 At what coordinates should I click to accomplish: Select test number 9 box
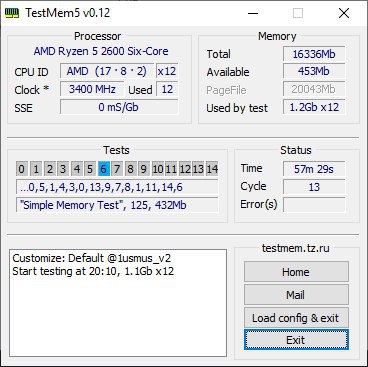tap(144, 169)
